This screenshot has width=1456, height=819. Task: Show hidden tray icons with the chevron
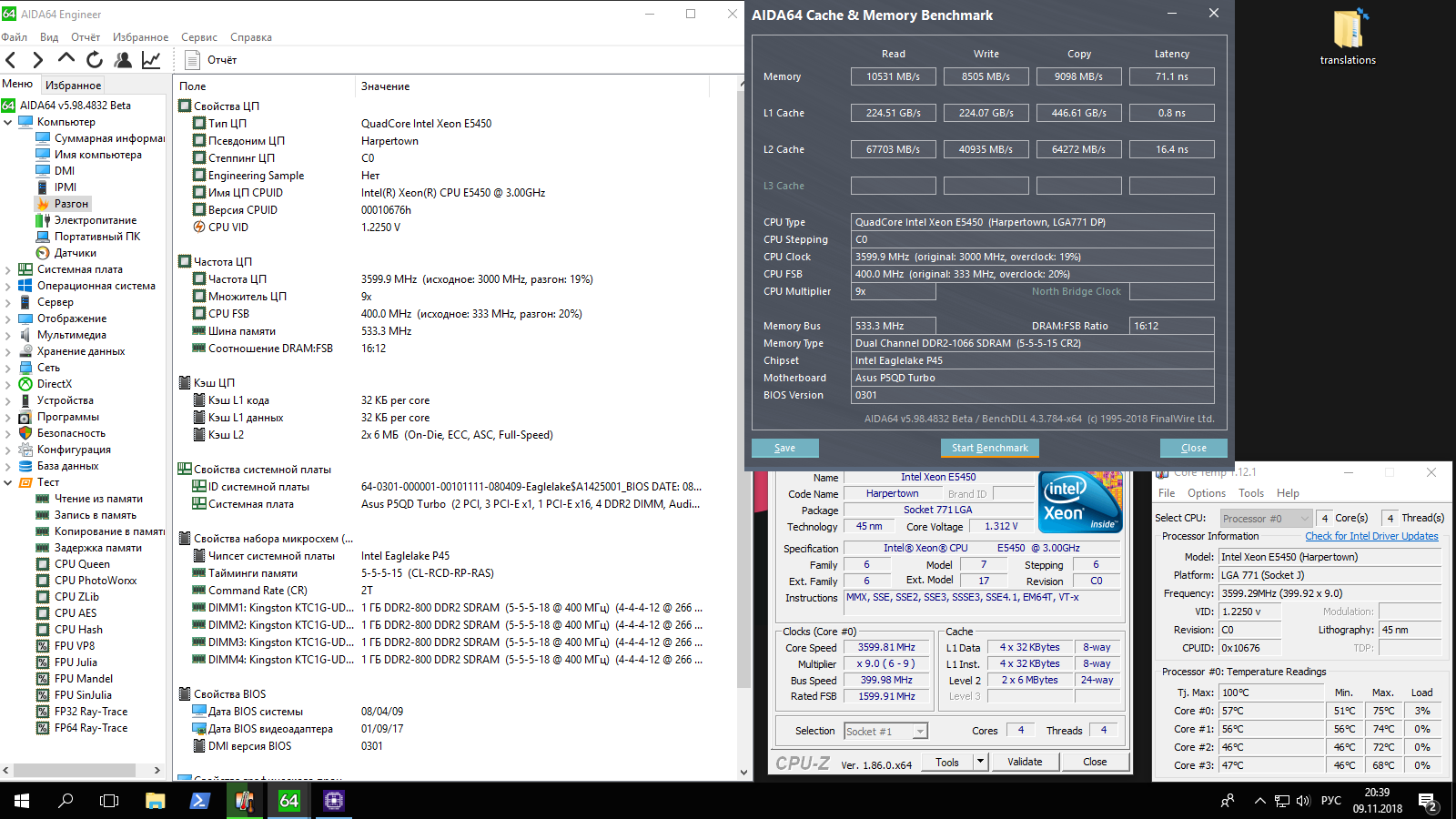(x=1259, y=801)
